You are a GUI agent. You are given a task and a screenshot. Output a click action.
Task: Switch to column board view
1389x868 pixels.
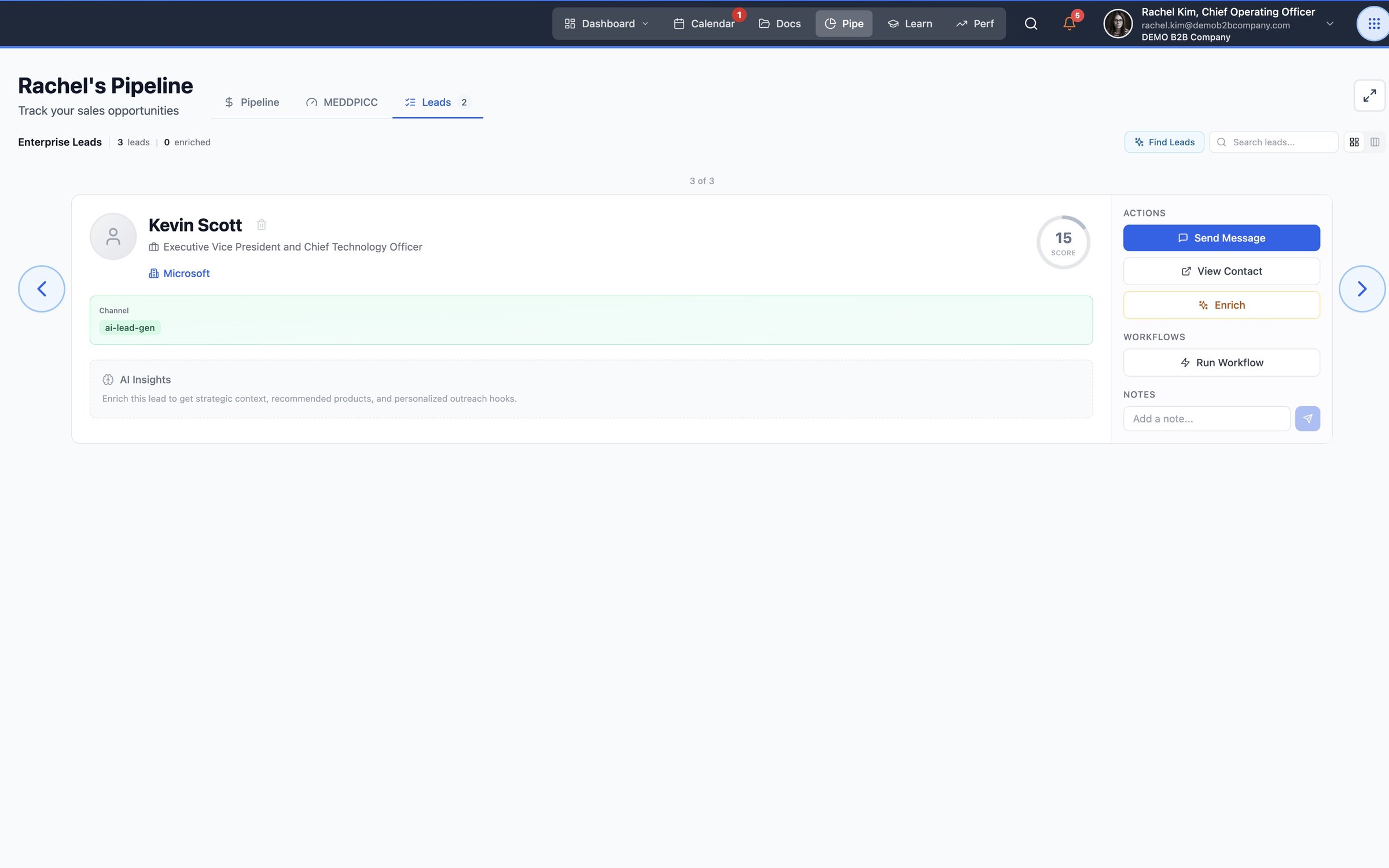tap(1375, 142)
